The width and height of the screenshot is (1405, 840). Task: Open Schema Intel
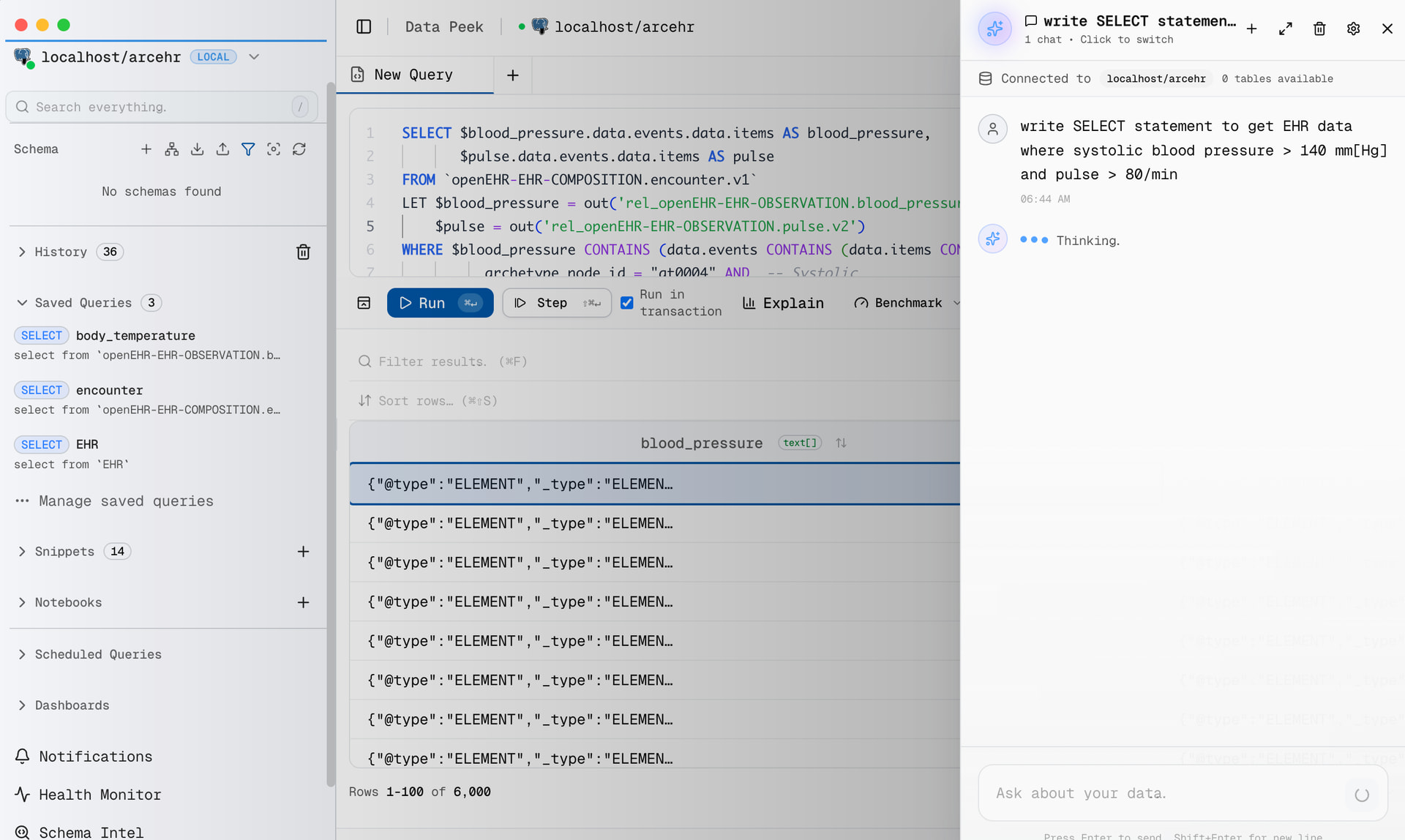[80, 833]
